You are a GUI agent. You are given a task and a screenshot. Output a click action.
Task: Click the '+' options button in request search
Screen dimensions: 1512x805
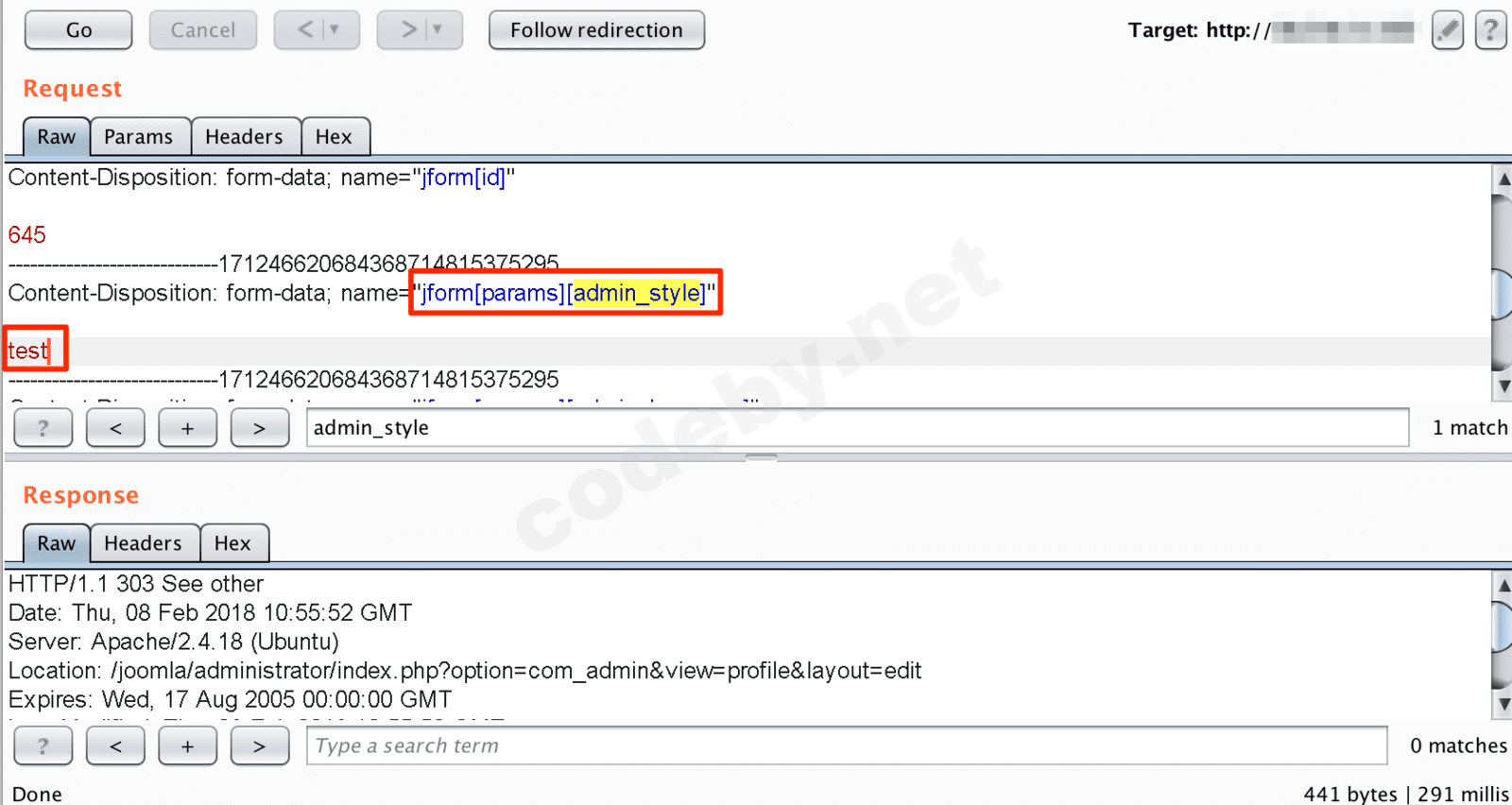[x=187, y=428]
